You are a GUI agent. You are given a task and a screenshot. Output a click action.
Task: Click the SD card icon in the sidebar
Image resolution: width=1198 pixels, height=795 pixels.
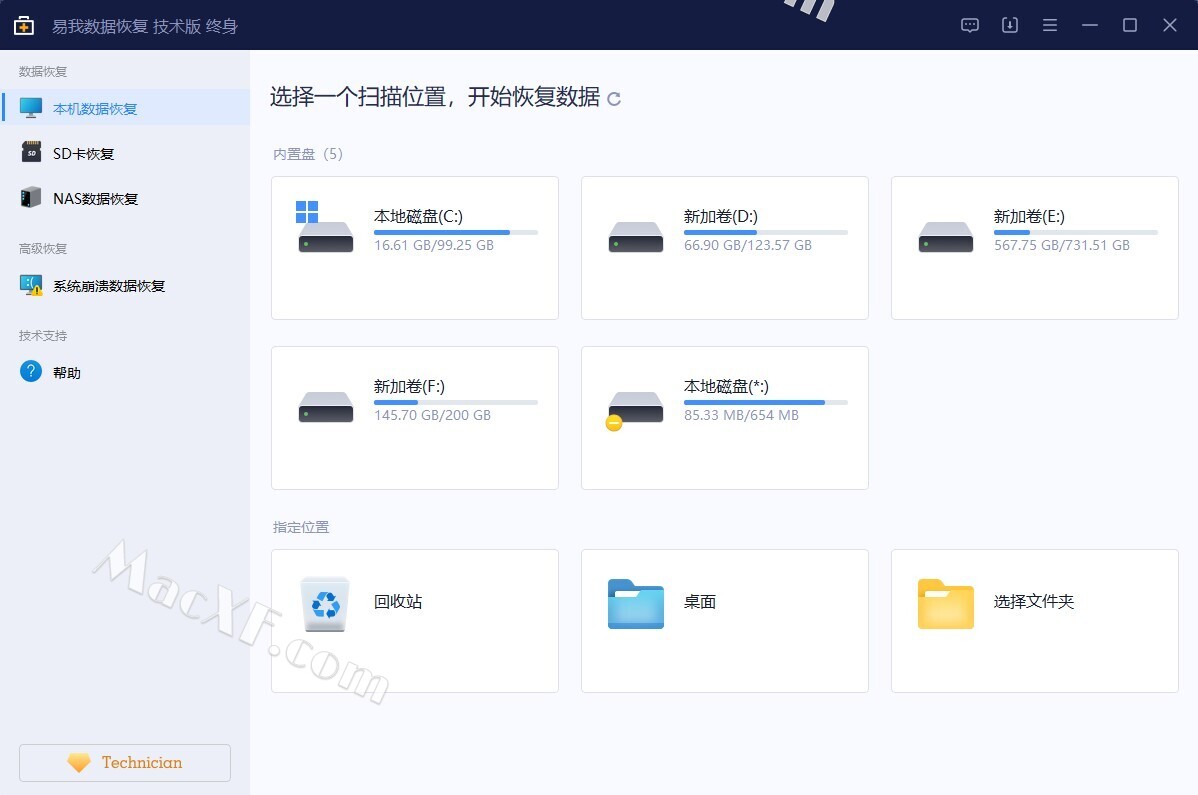click(x=31, y=153)
